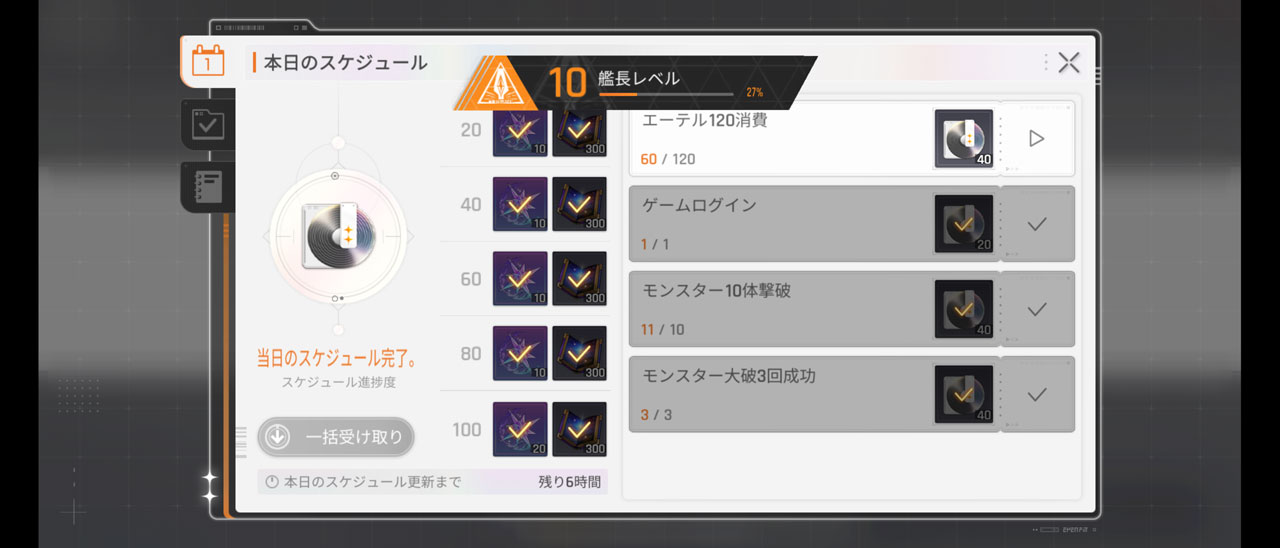Close the schedule window with X

pos(1068,63)
